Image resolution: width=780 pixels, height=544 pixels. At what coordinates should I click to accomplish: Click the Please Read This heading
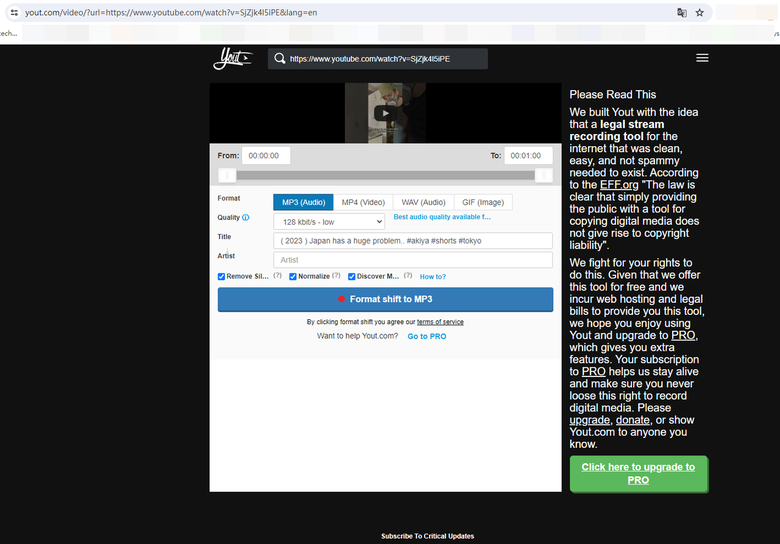[x=613, y=94]
